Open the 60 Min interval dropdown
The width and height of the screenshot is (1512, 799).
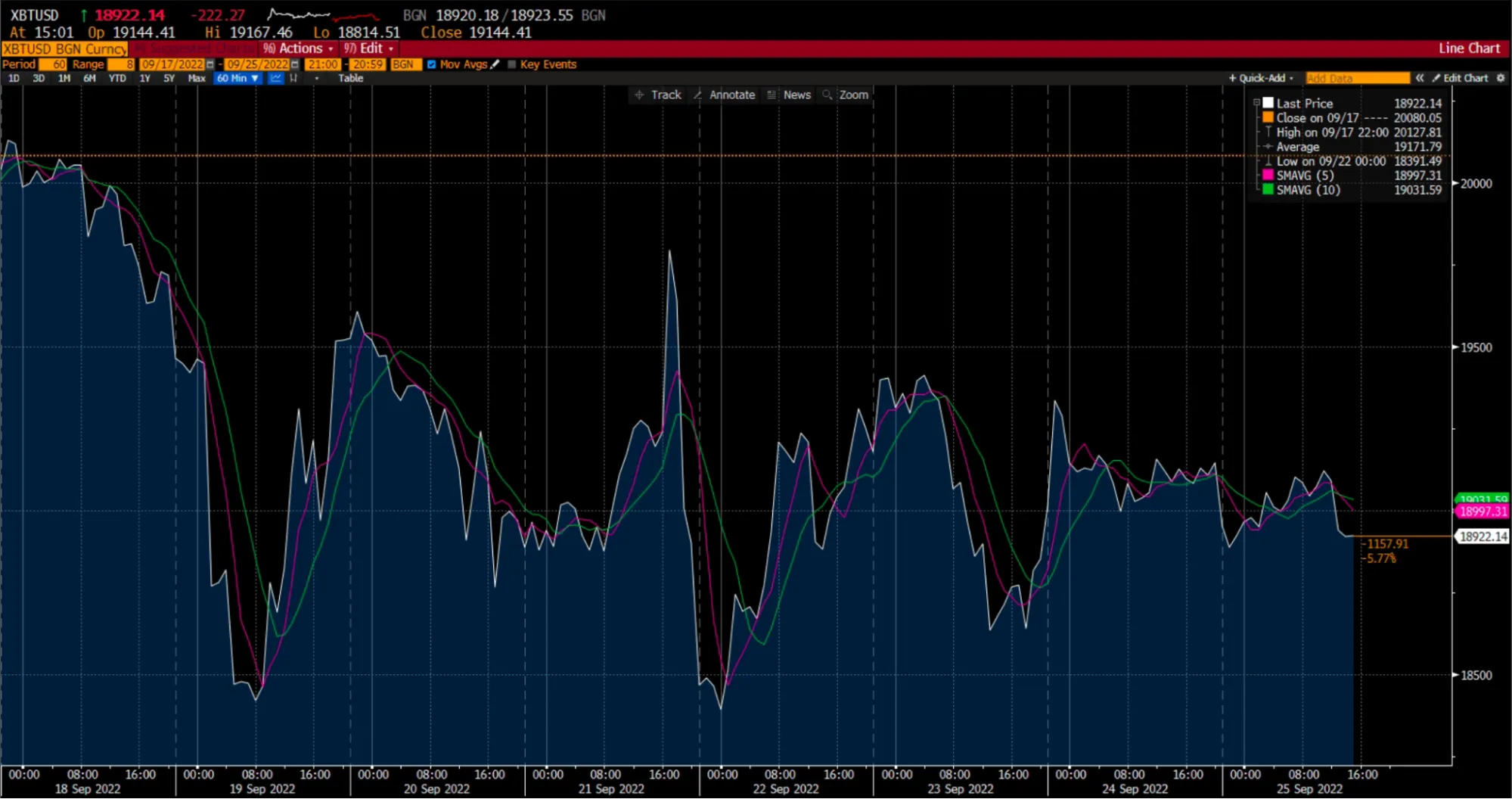(237, 78)
